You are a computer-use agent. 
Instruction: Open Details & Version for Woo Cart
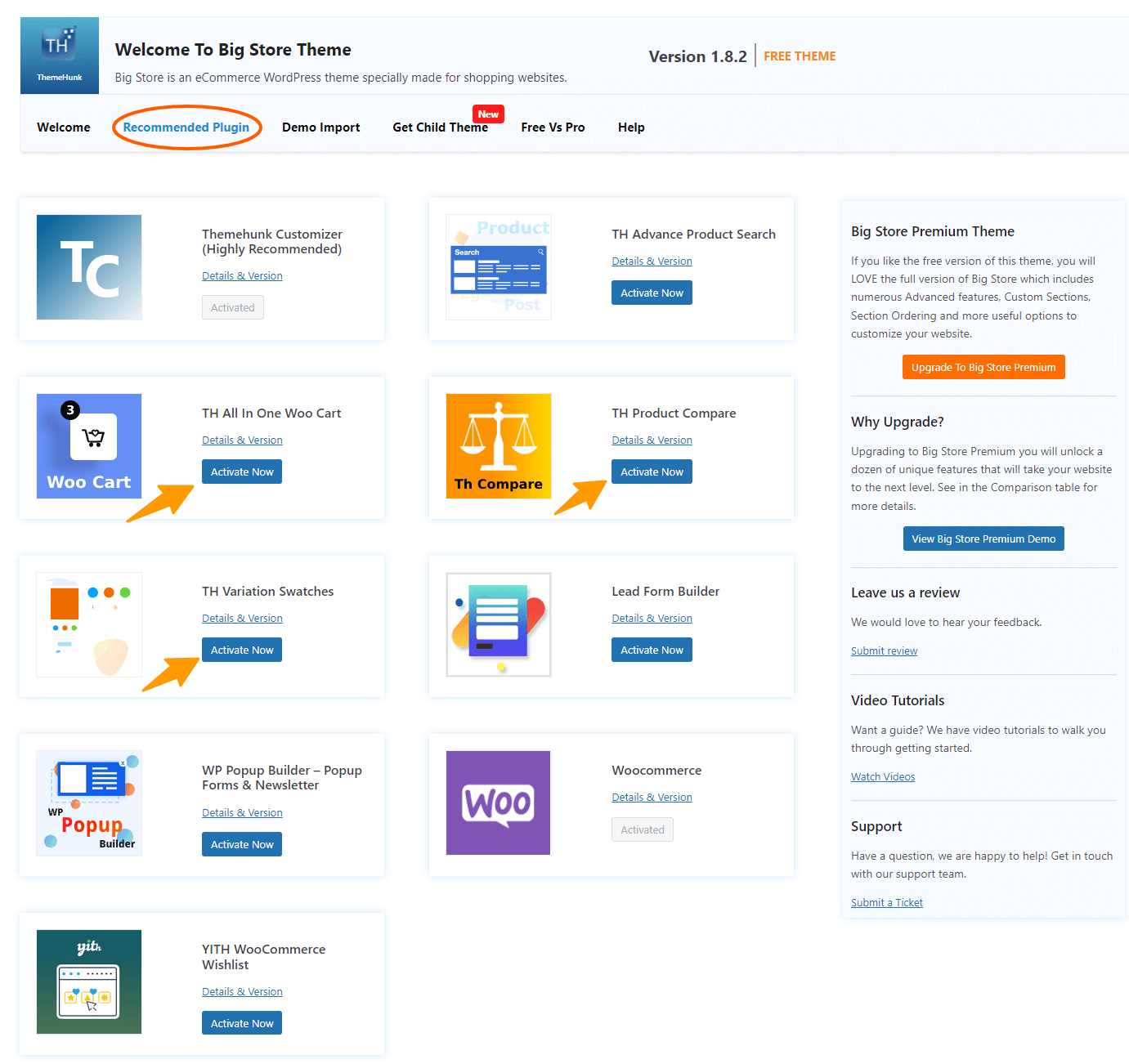[x=242, y=440]
